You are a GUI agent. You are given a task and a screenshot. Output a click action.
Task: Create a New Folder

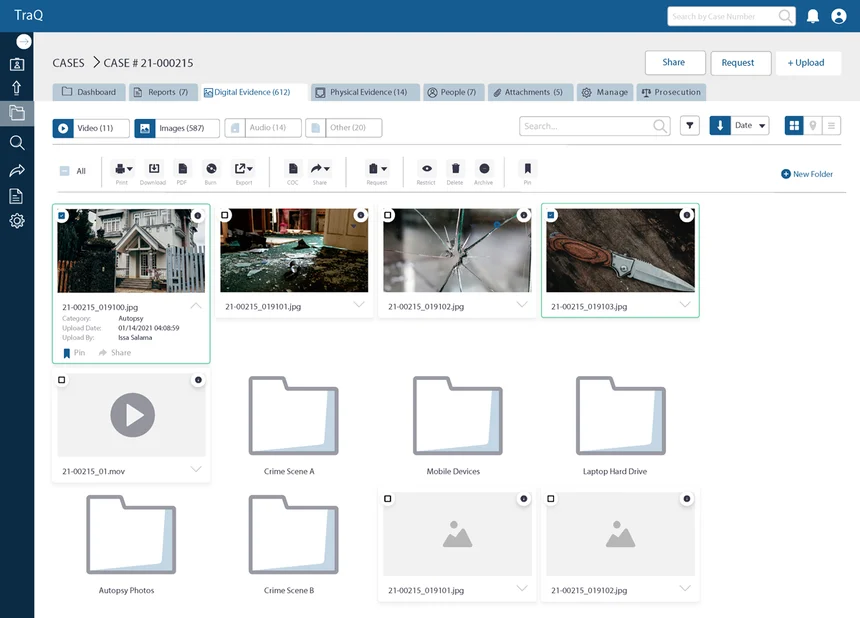[807, 173]
